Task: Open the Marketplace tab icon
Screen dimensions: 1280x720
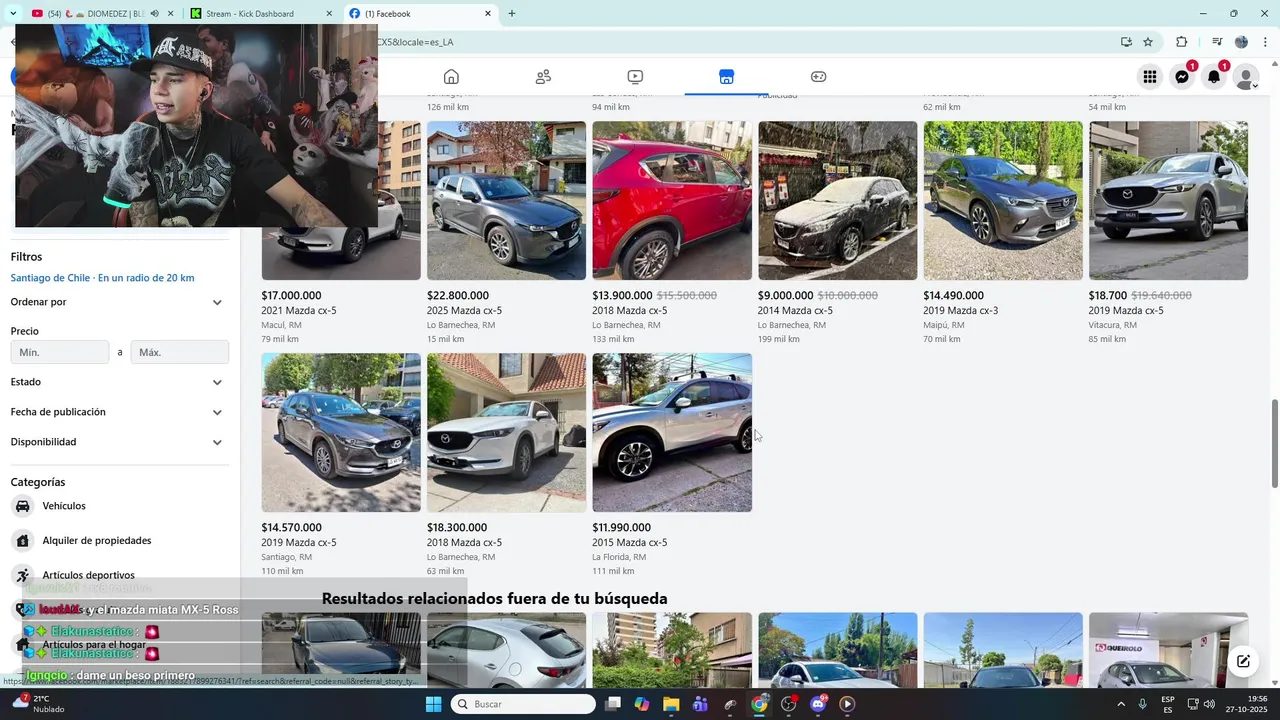Action: pyautogui.click(x=726, y=77)
